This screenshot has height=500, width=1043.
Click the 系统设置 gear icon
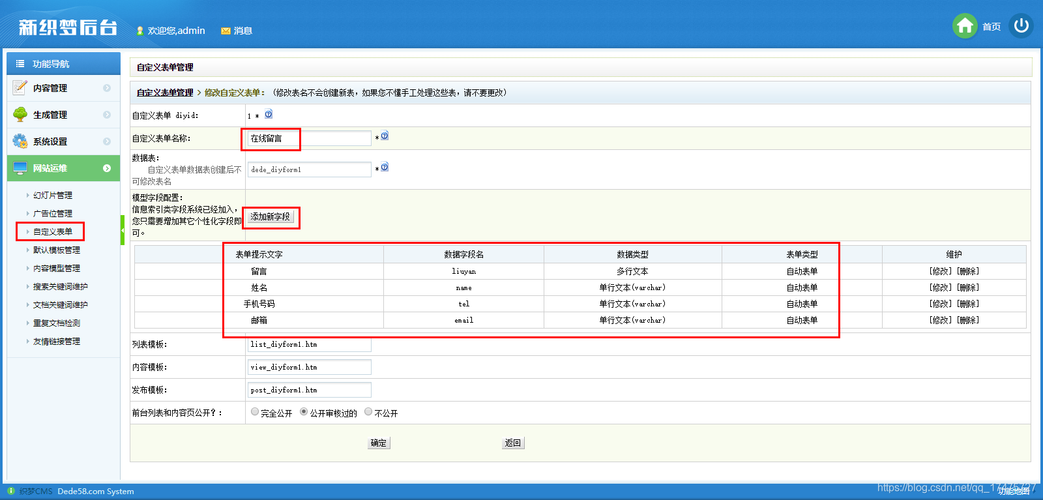[x=20, y=141]
